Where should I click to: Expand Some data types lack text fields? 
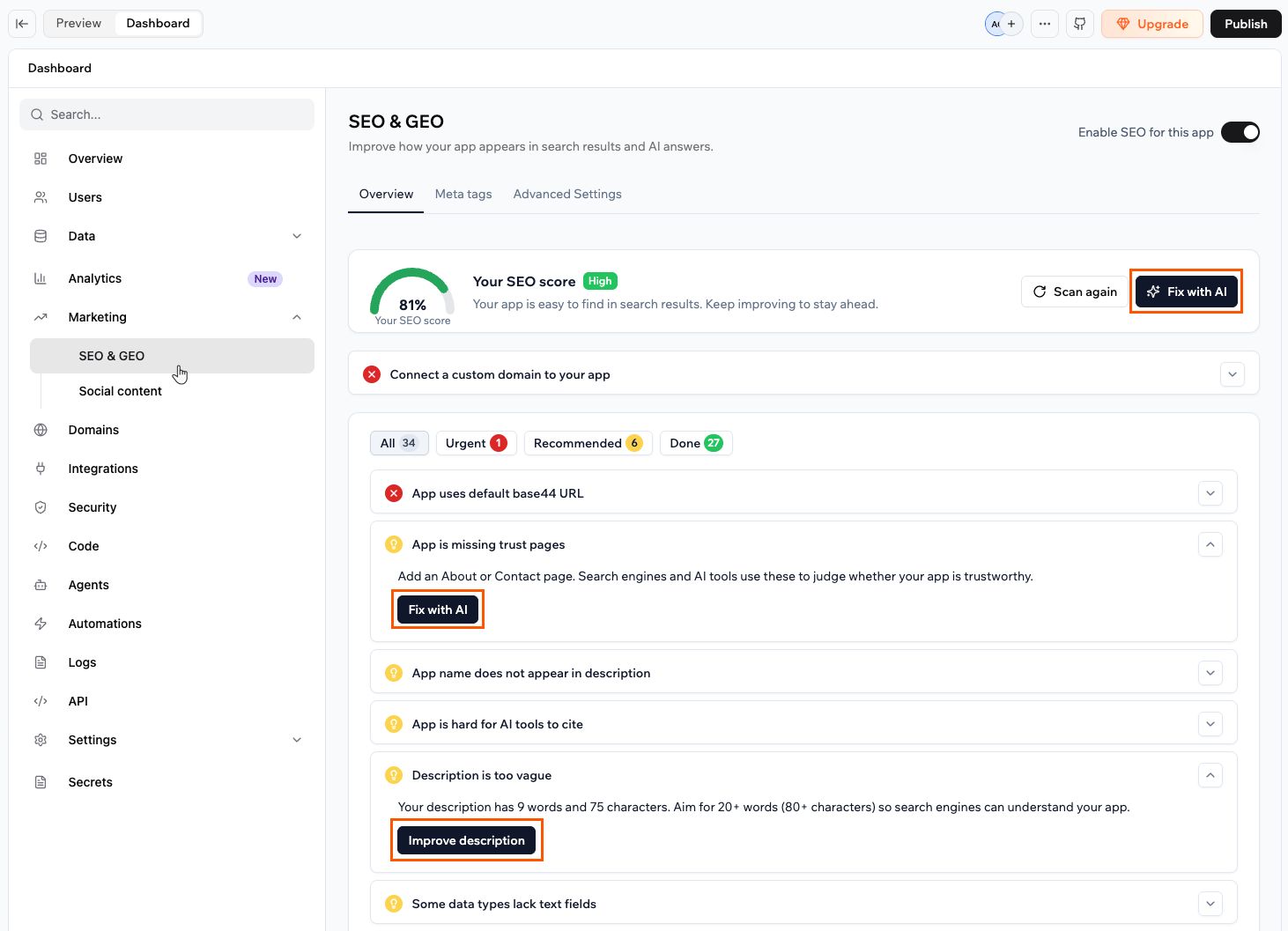1210,904
